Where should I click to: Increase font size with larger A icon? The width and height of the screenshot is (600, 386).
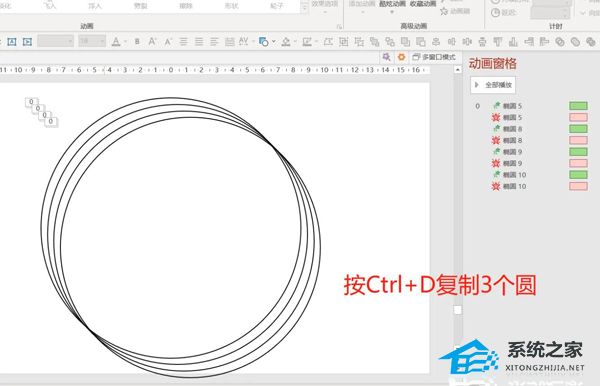click(x=152, y=41)
